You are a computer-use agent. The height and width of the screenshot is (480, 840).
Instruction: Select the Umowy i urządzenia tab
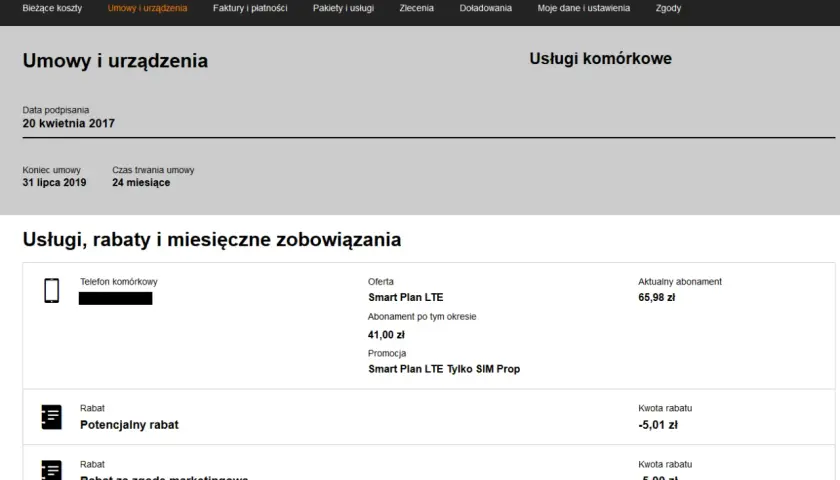coord(147,8)
